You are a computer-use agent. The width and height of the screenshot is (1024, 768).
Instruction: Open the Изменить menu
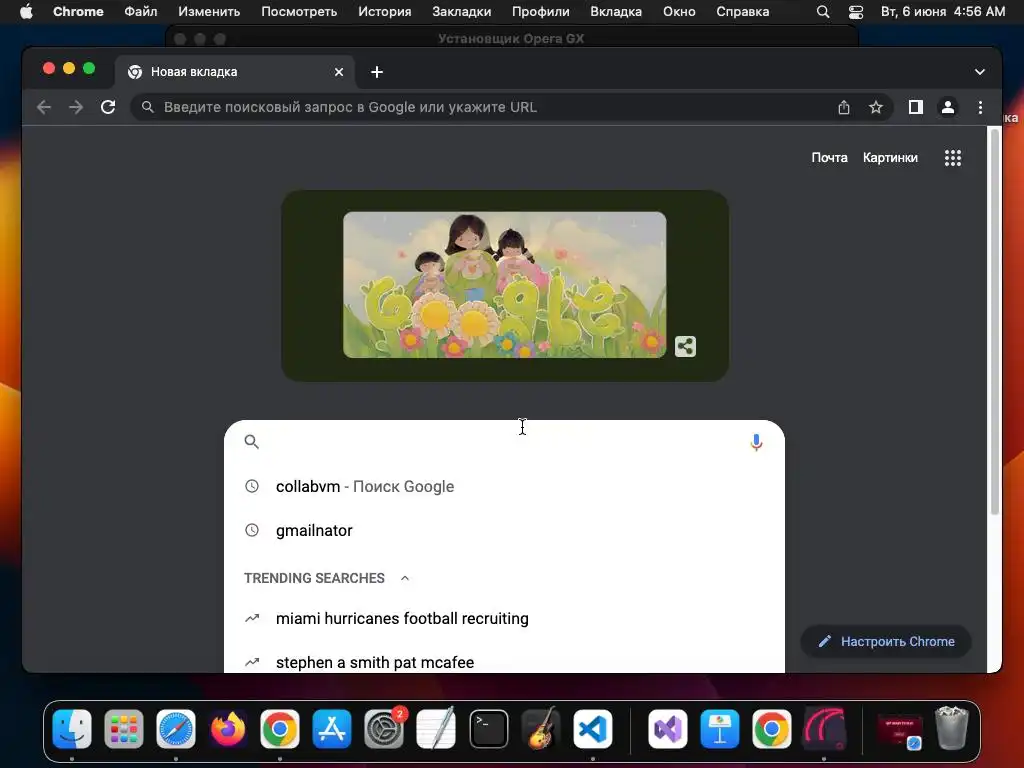209,12
